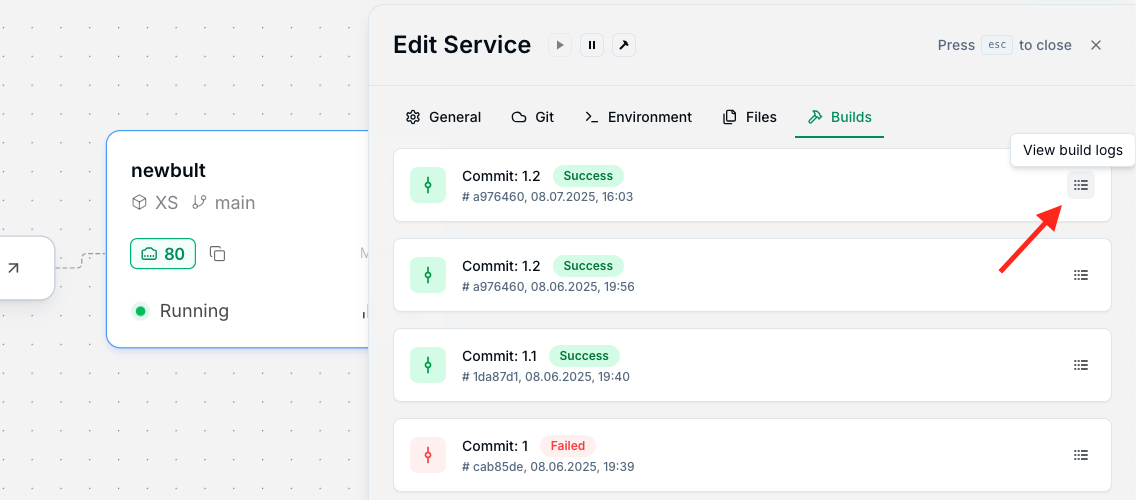Image resolution: width=1136 pixels, height=500 pixels.
Task: Click the play button beside Edit Service
Action: click(x=559, y=45)
